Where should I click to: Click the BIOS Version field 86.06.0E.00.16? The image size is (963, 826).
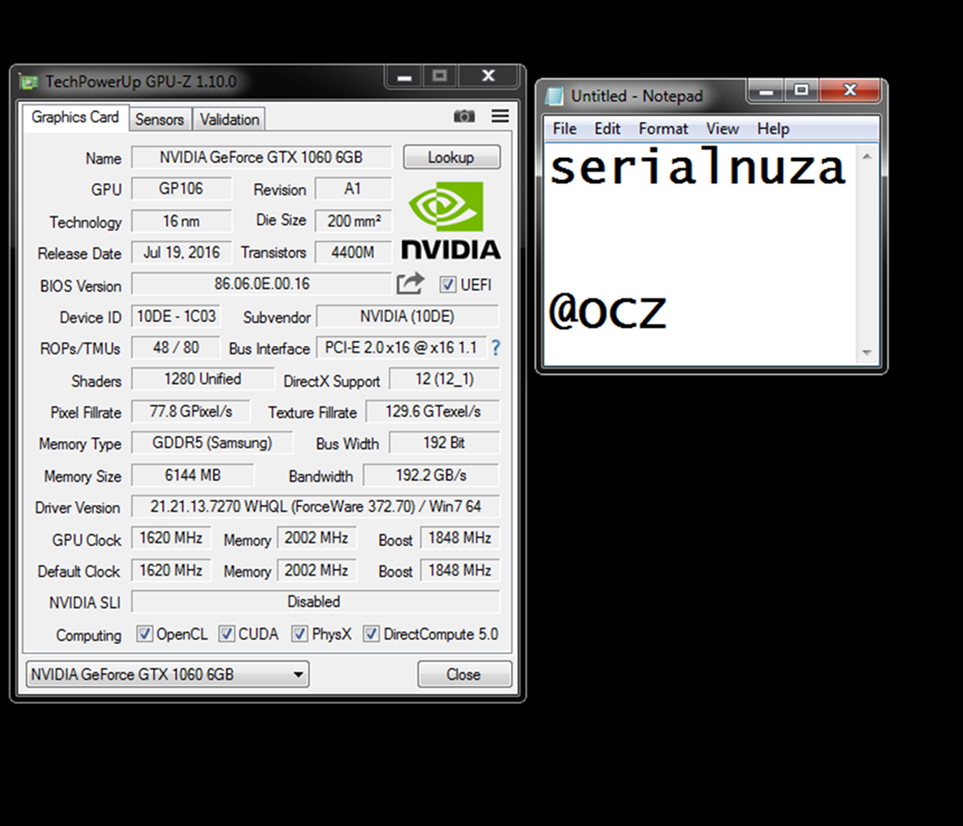pyautogui.click(x=262, y=284)
